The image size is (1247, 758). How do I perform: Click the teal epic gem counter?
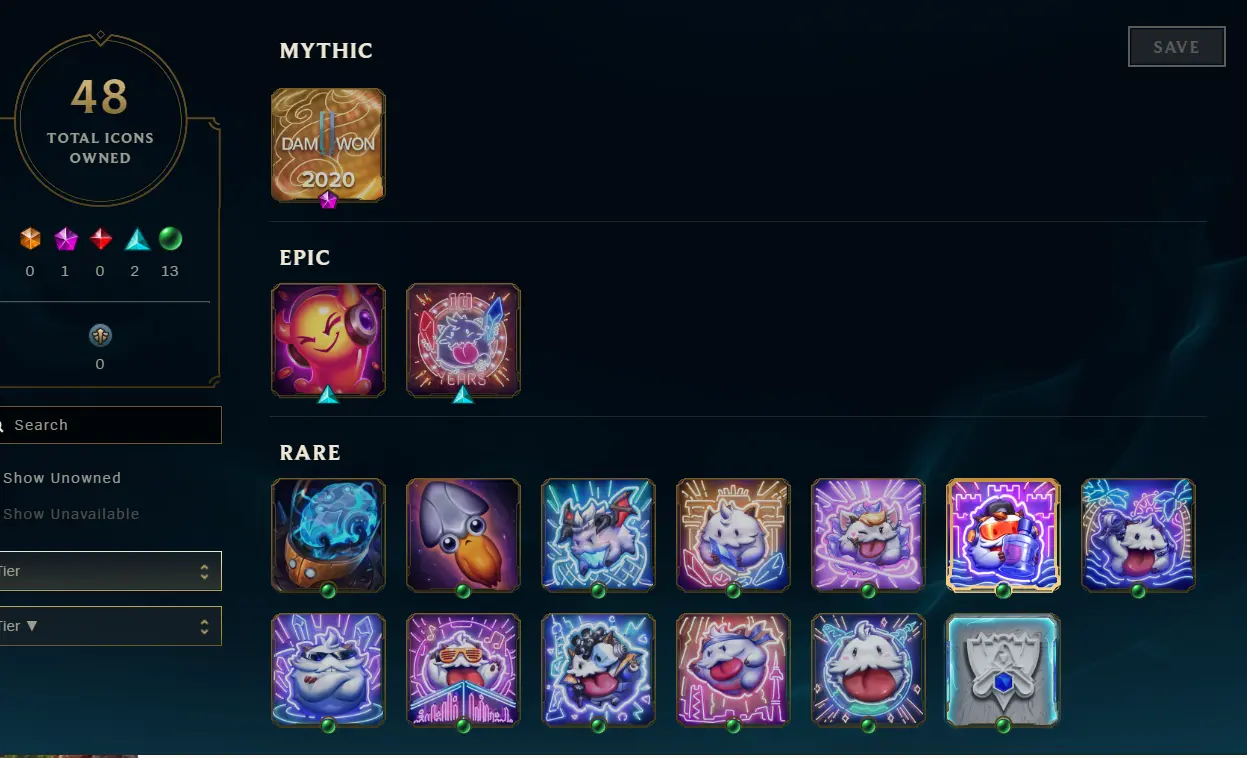tap(136, 240)
